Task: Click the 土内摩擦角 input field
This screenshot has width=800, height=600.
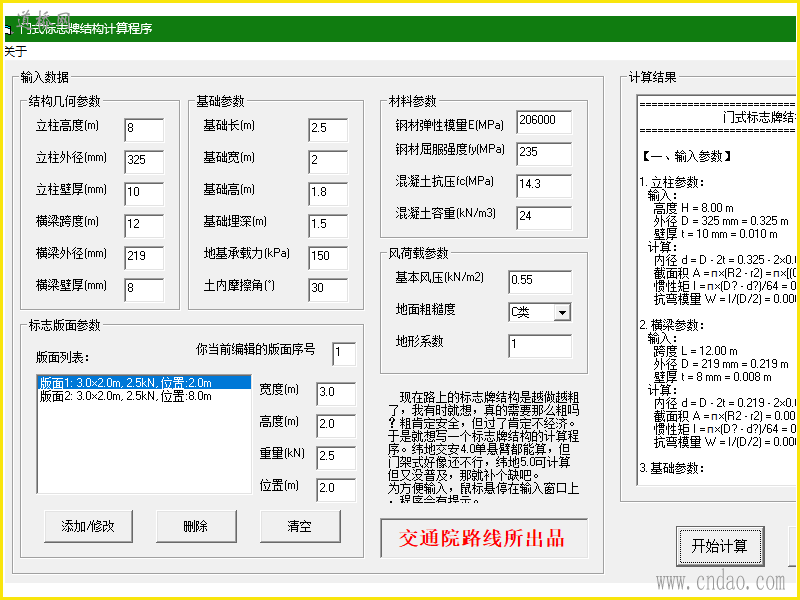Action: (x=328, y=290)
